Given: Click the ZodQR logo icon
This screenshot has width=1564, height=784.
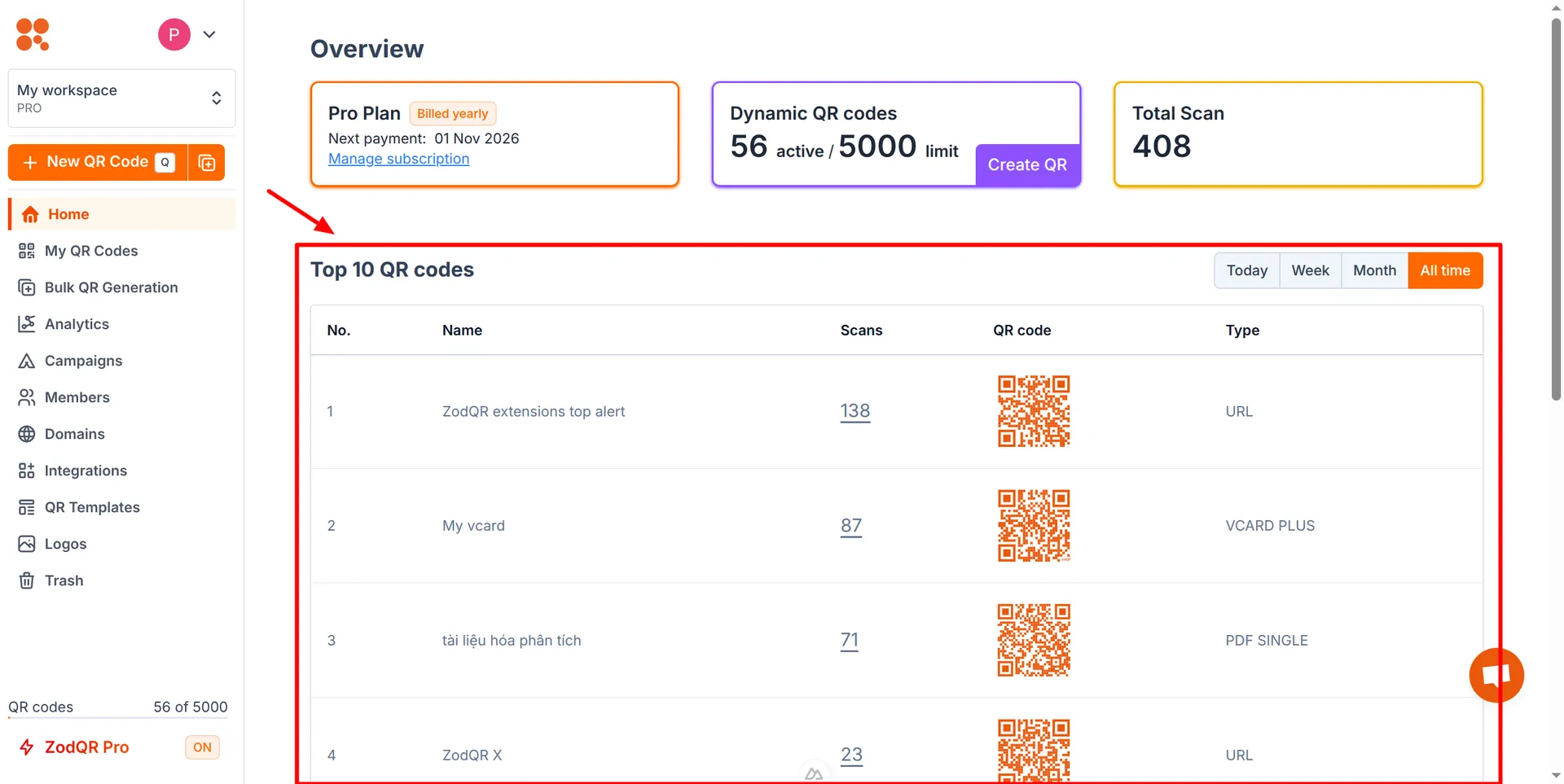Looking at the screenshot, I should [33, 34].
